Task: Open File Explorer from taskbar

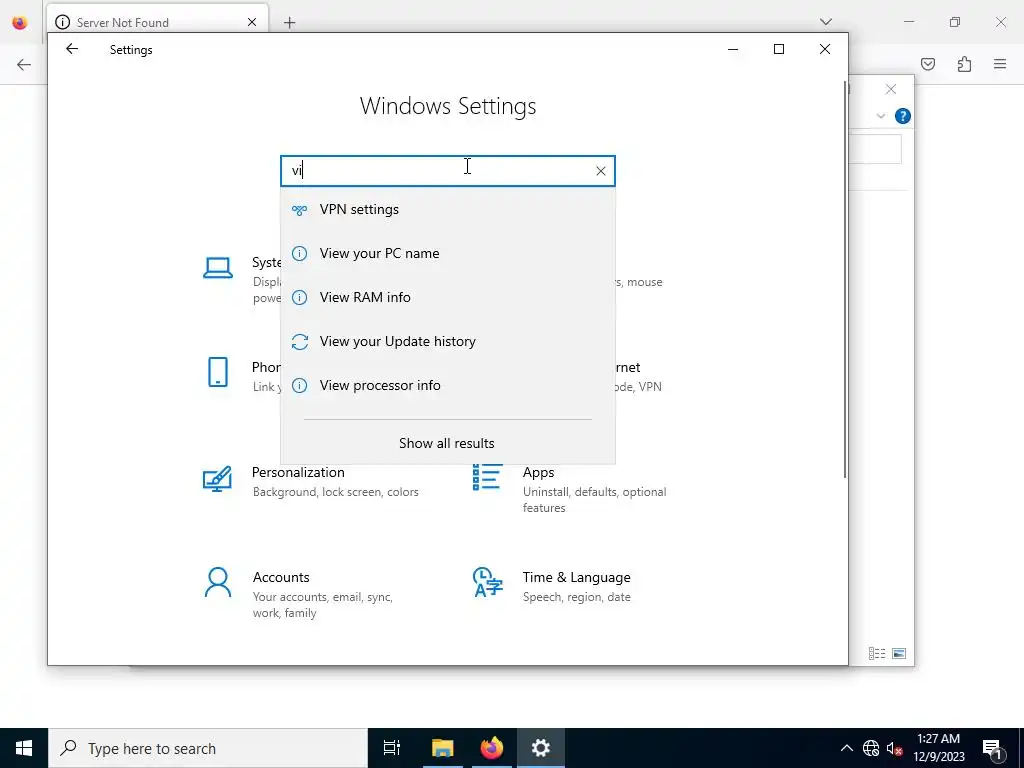Action: [443, 748]
